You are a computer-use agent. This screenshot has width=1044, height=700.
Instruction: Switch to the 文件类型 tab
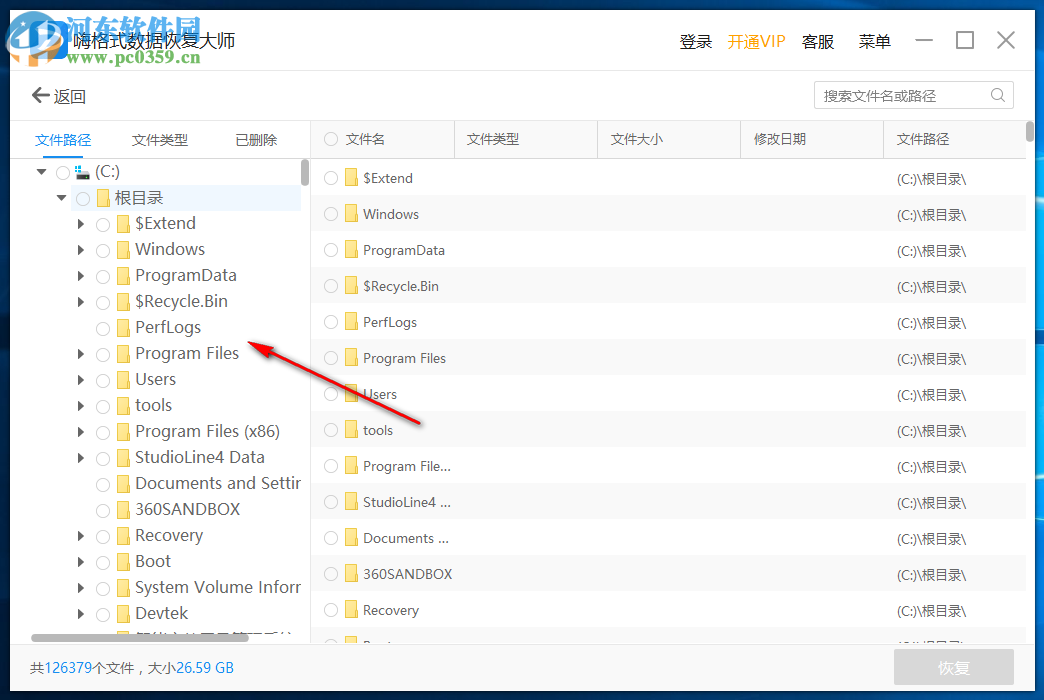(160, 140)
